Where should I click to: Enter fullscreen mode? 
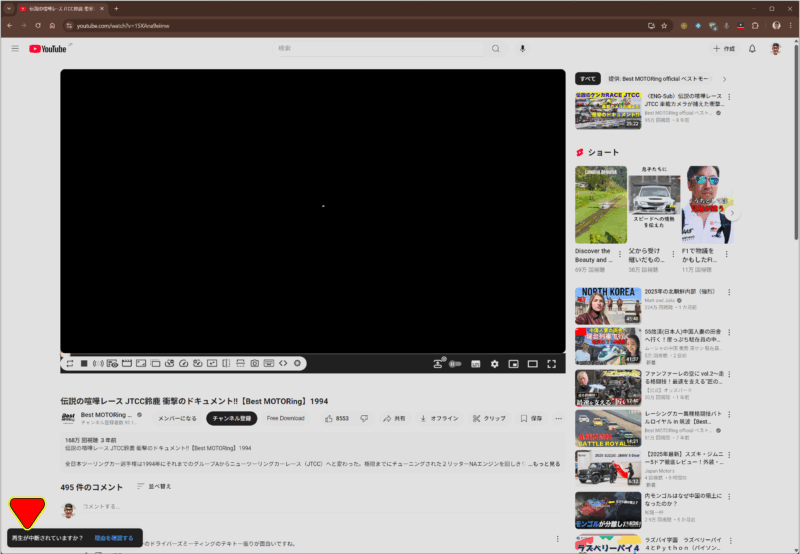552,364
